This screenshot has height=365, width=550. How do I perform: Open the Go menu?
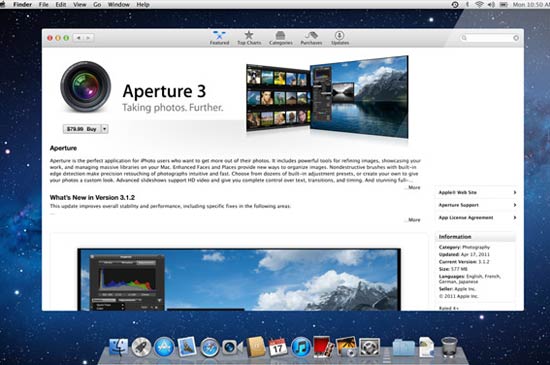(x=97, y=5)
